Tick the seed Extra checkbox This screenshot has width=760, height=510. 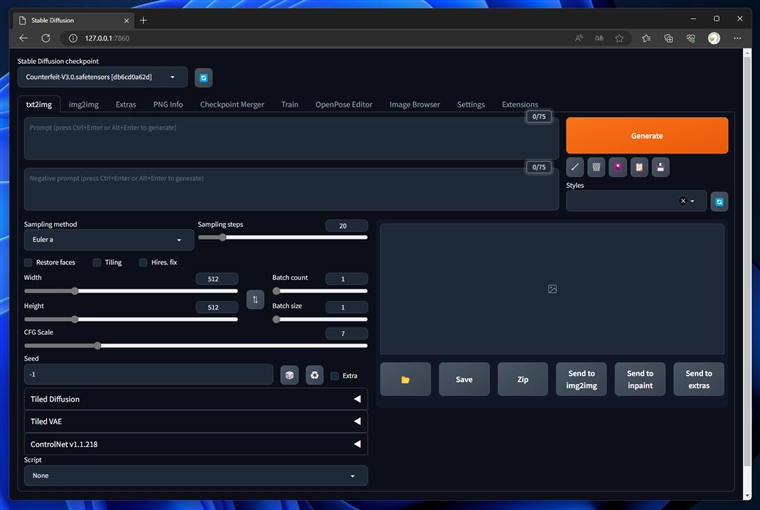click(x=334, y=376)
